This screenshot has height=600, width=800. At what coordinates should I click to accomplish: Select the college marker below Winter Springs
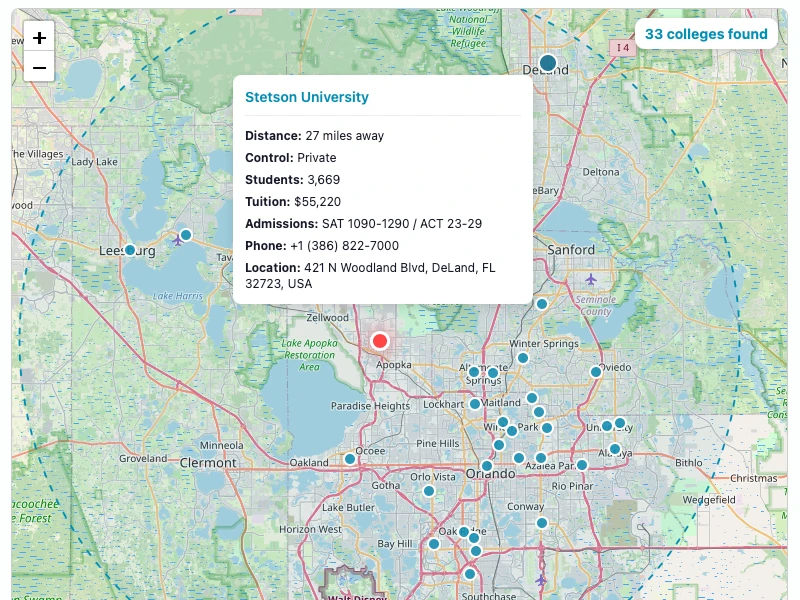[x=523, y=358]
